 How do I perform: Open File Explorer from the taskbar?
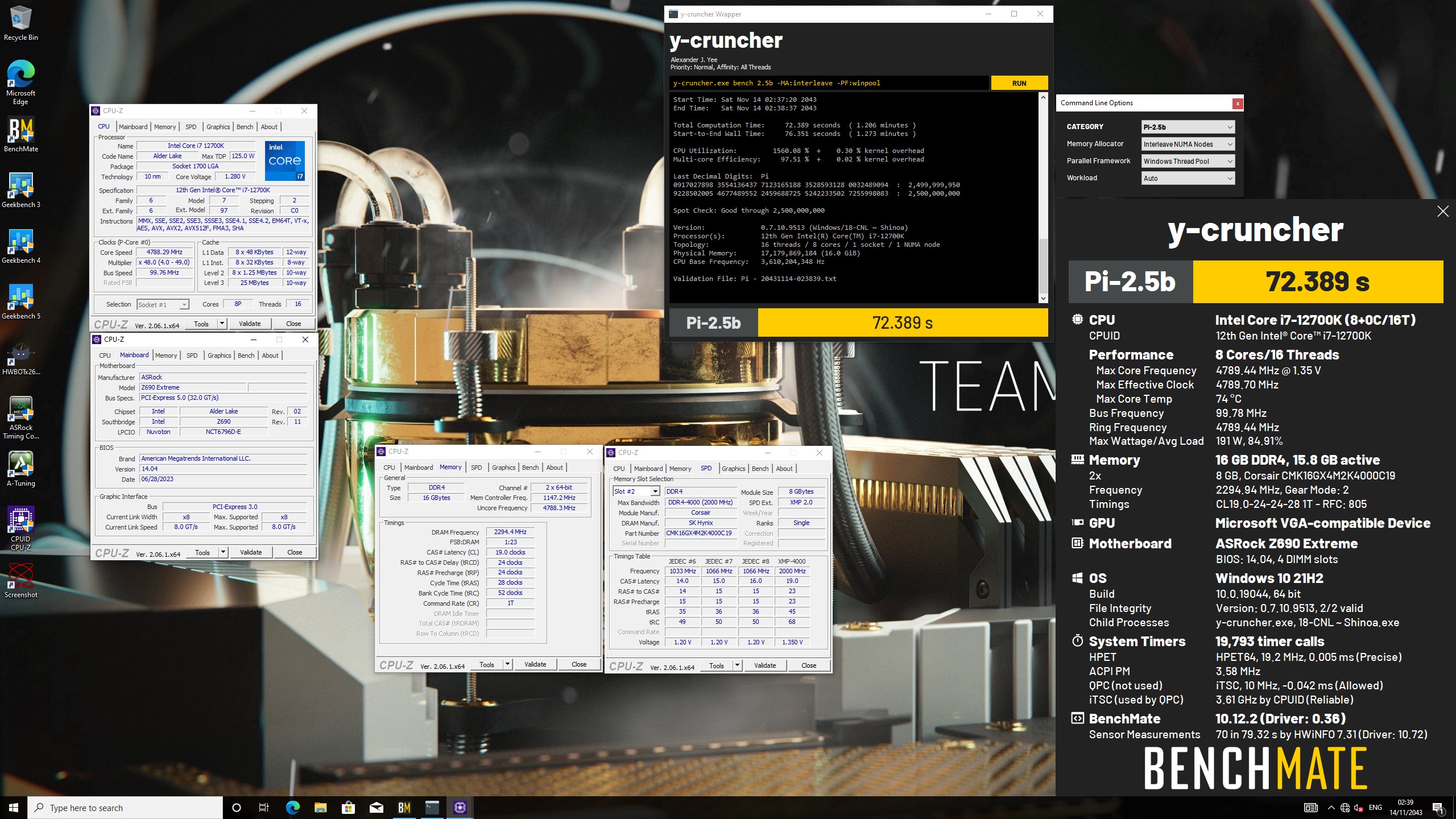coord(320,808)
